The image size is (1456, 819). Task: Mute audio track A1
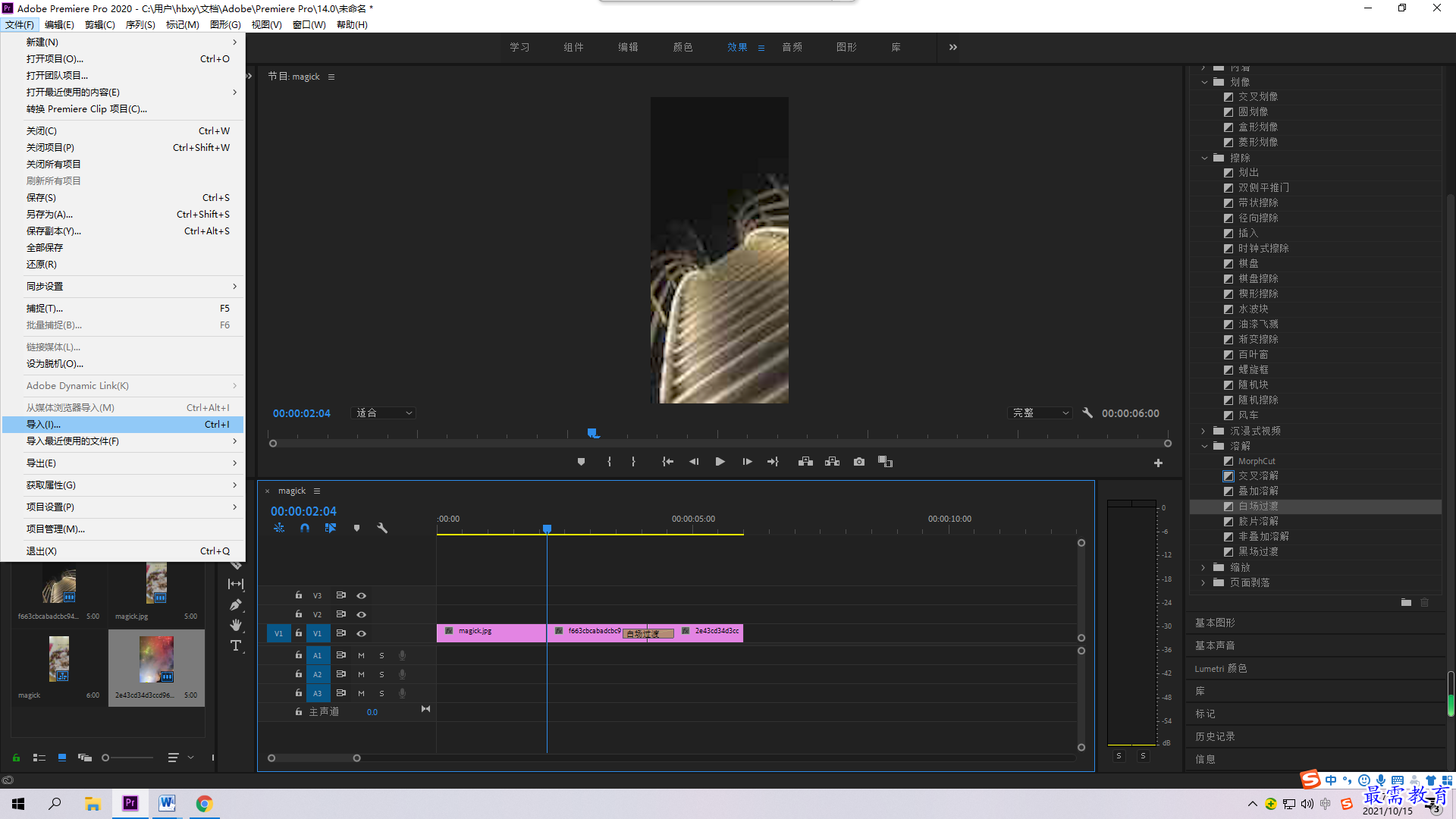(x=361, y=655)
